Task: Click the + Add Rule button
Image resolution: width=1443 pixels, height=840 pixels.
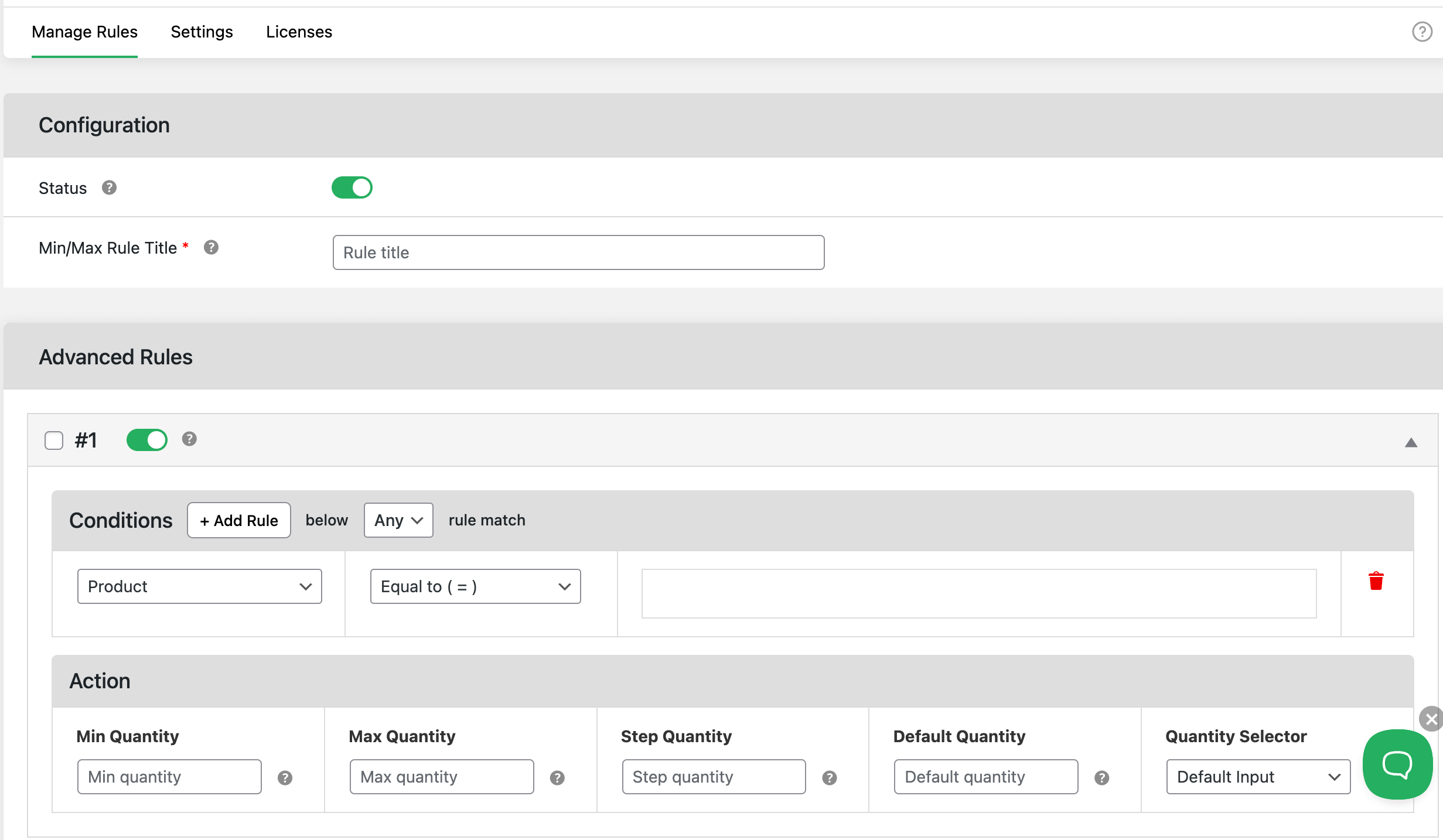Action: [239, 520]
